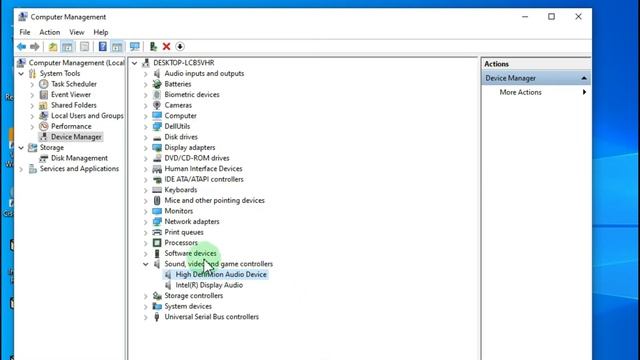Image resolution: width=640 pixels, height=360 pixels.
Task: Expand the Event Viewer node
Action: click(32, 95)
